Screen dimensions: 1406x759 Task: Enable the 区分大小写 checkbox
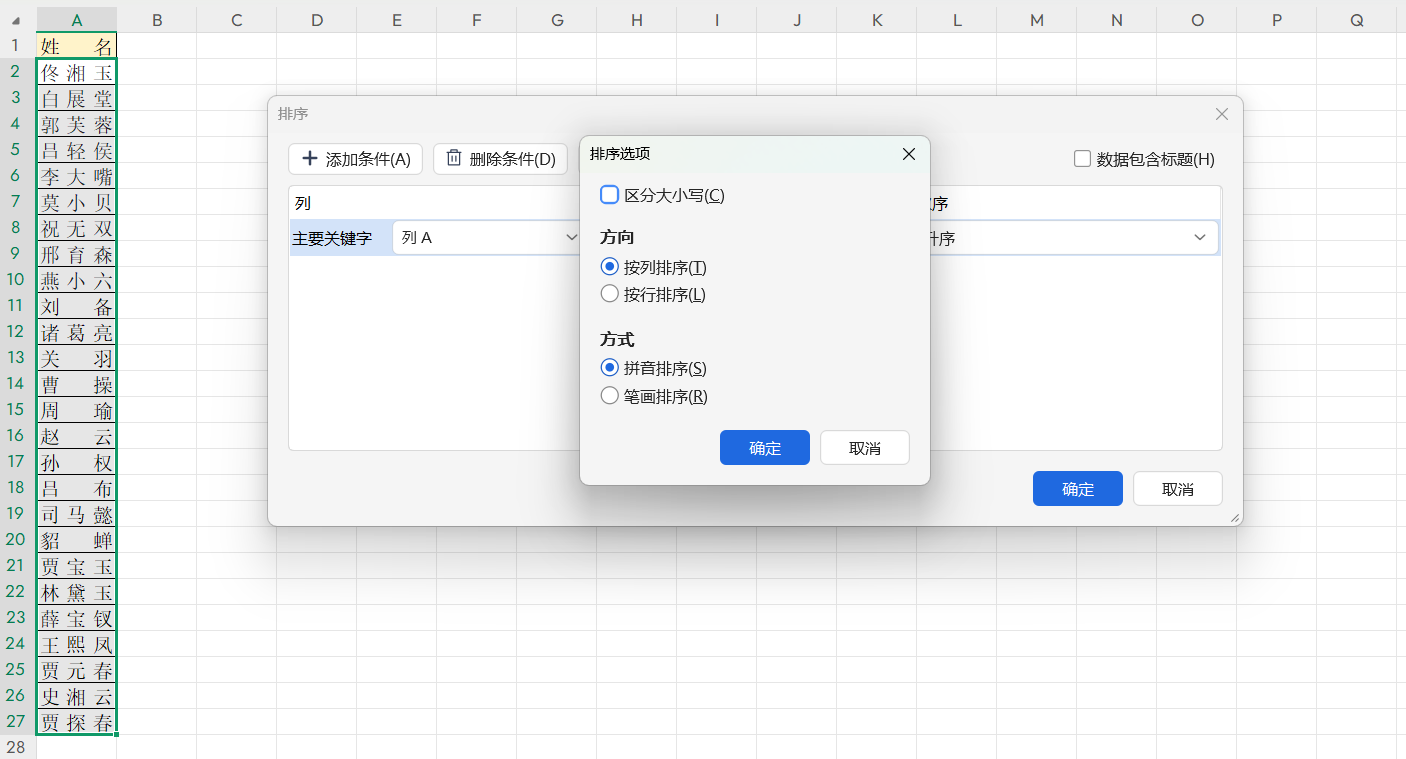point(609,195)
